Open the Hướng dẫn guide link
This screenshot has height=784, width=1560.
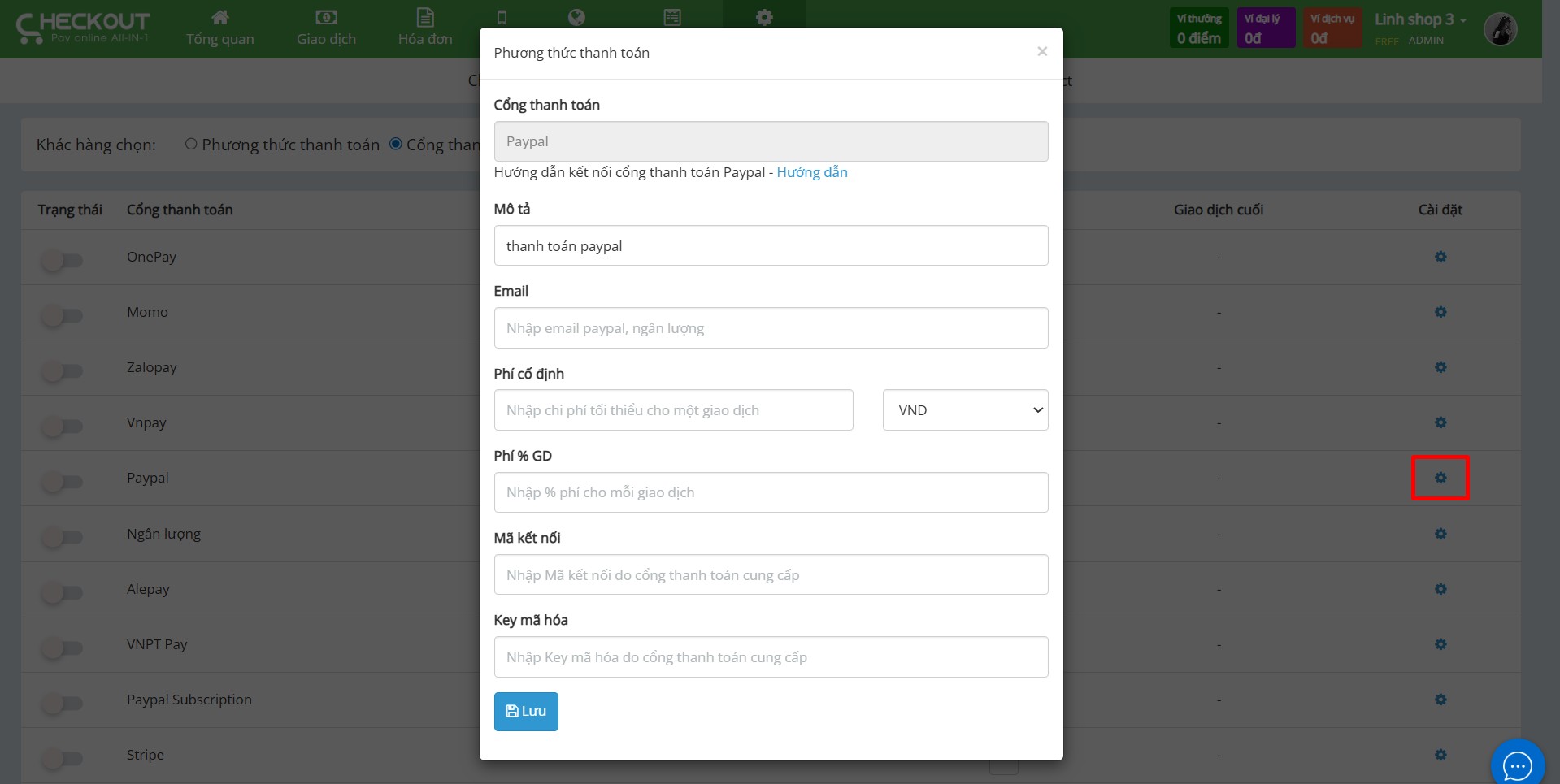pos(812,172)
